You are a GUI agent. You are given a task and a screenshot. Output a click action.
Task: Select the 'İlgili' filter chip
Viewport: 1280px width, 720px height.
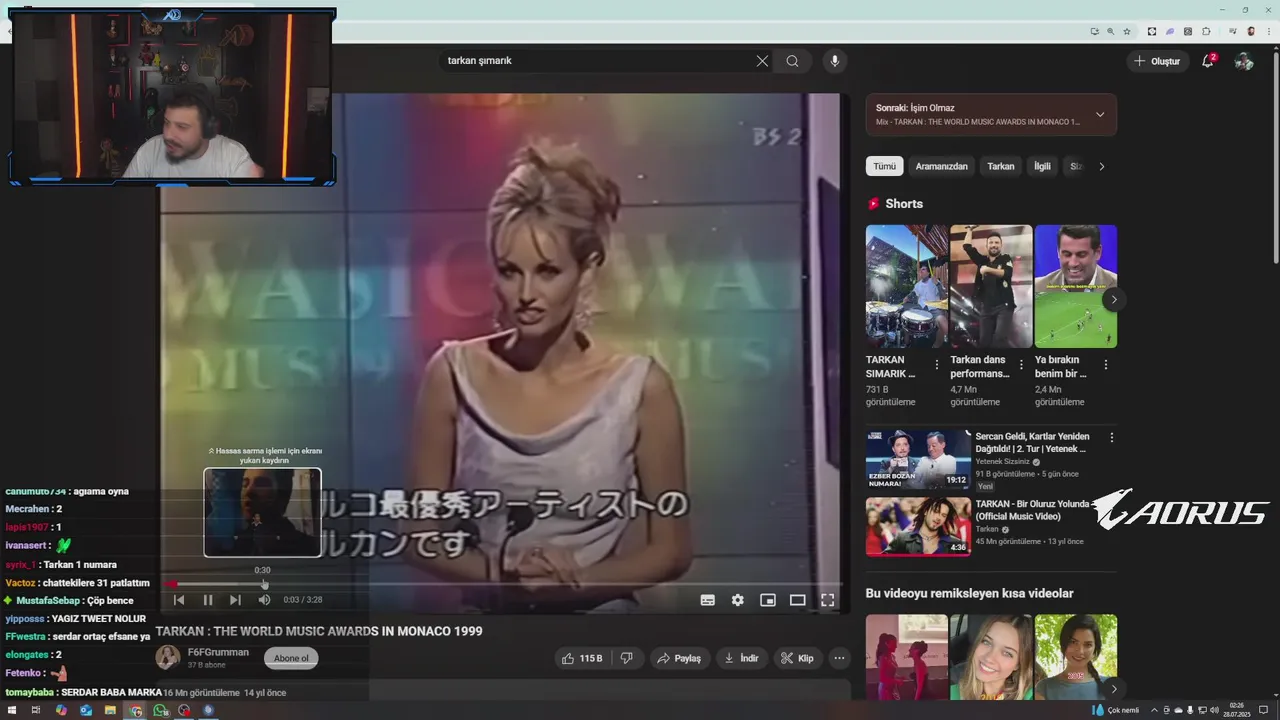[1042, 166]
